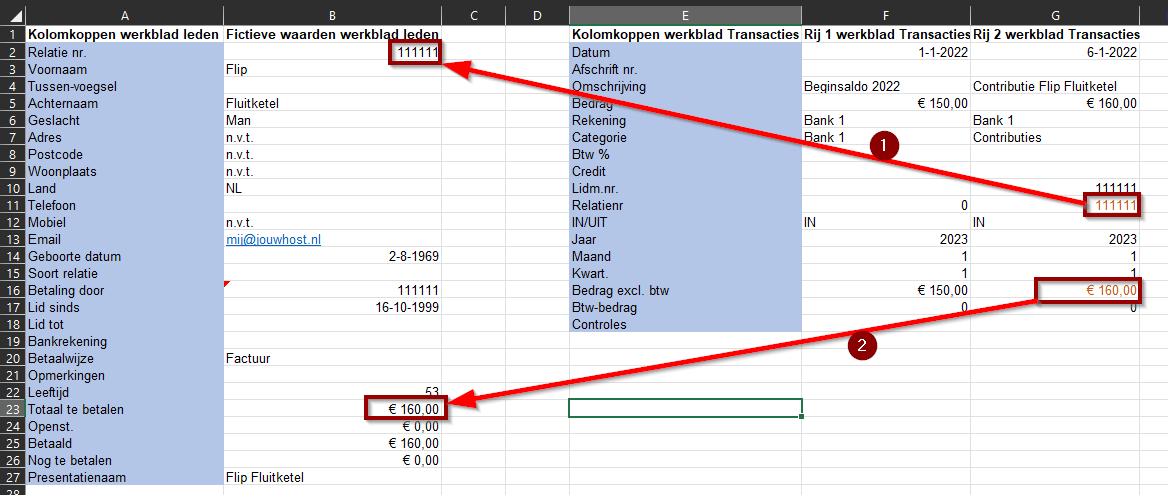Select the 'Btw %' label cell
1168x495 pixels.
pyautogui.click(x=685, y=154)
